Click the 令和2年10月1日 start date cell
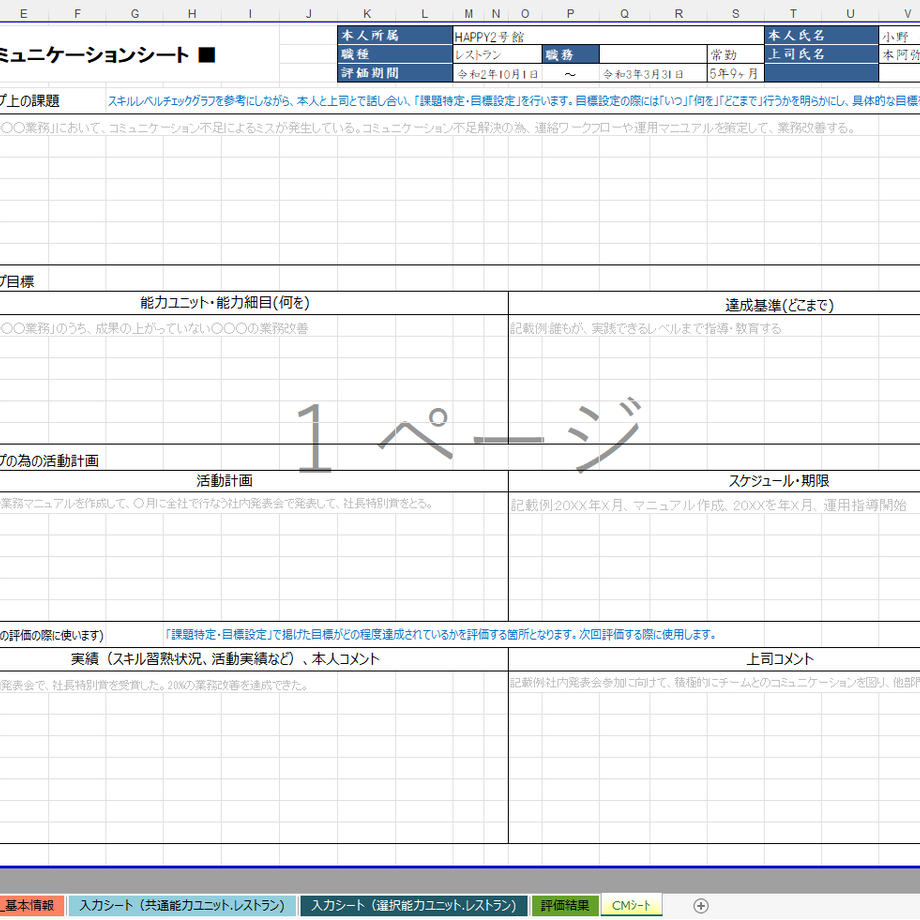The width and height of the screenshot is (920, 920). coord(497,73)
